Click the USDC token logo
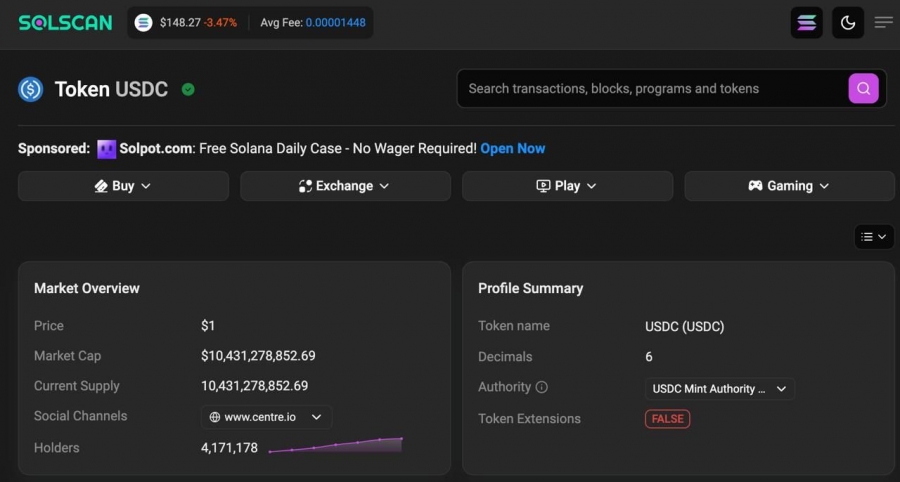The height and width of the screenshot is (482, 900). click(x=30, y=90)
